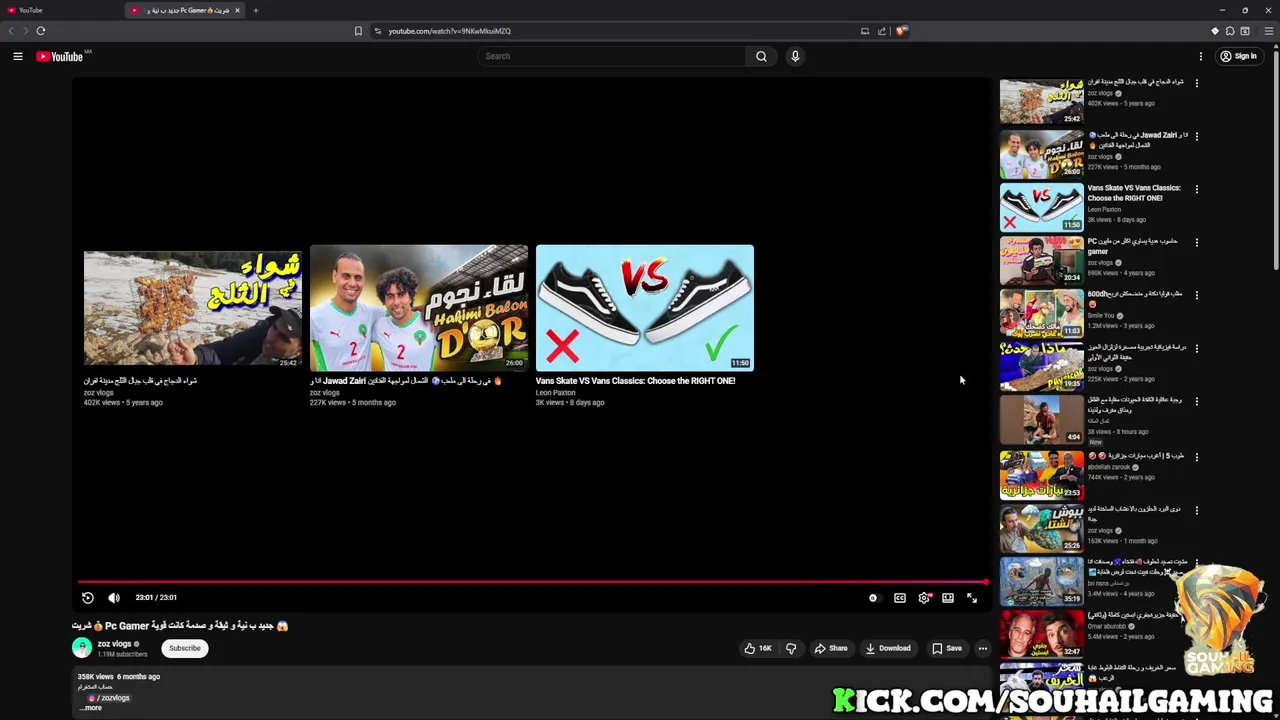The height and width of the screenshot is (720, 1280).
Task: Open the zoz vlogs link under the Jawad Zairi endscreen
Action: 324,392
